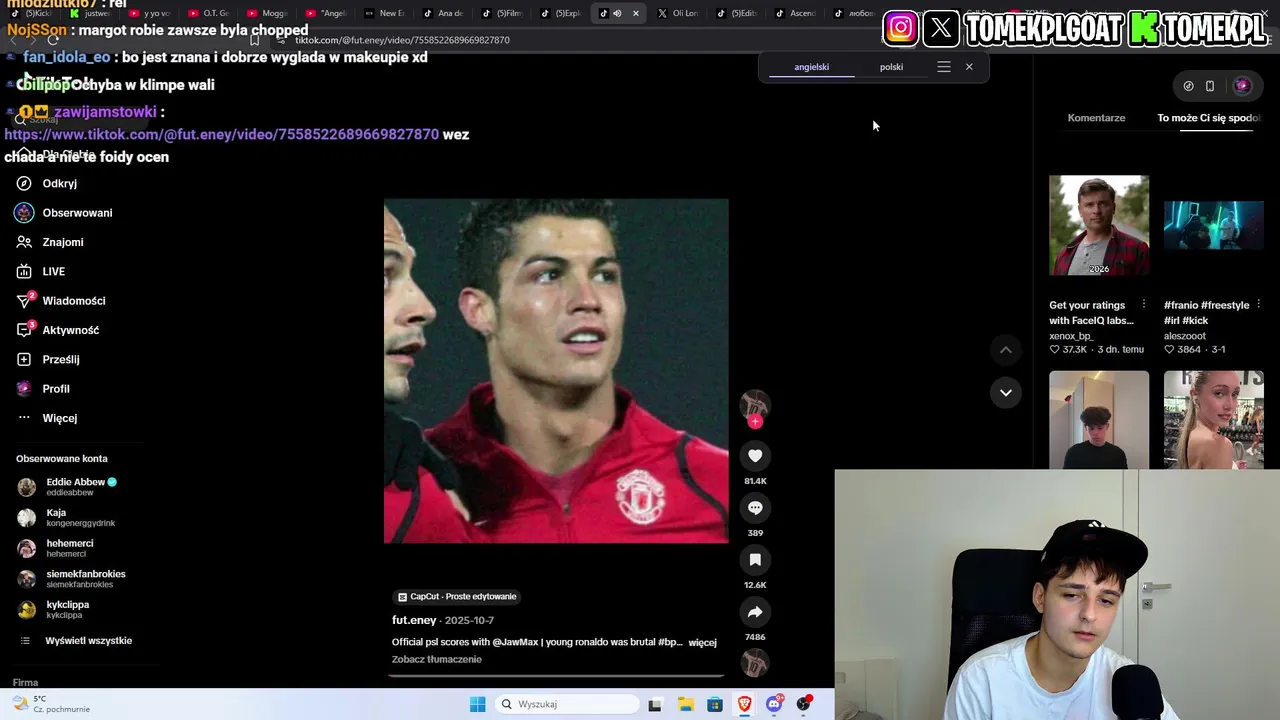This screenshot has width=1280, height=720.
Task: Click the Ronaldo video player
Action: pos(556,371)
